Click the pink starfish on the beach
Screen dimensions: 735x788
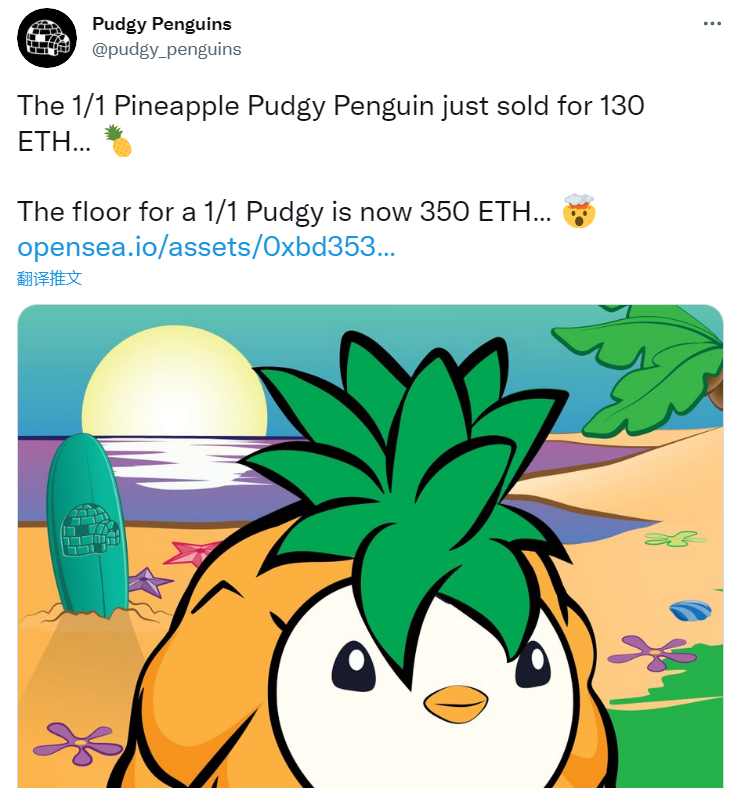191,552
